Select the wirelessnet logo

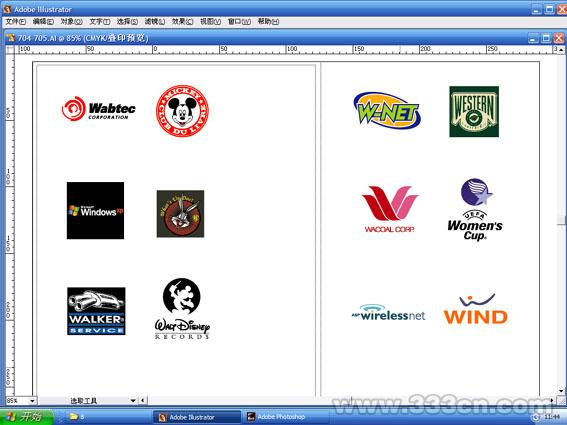(388, 313)
